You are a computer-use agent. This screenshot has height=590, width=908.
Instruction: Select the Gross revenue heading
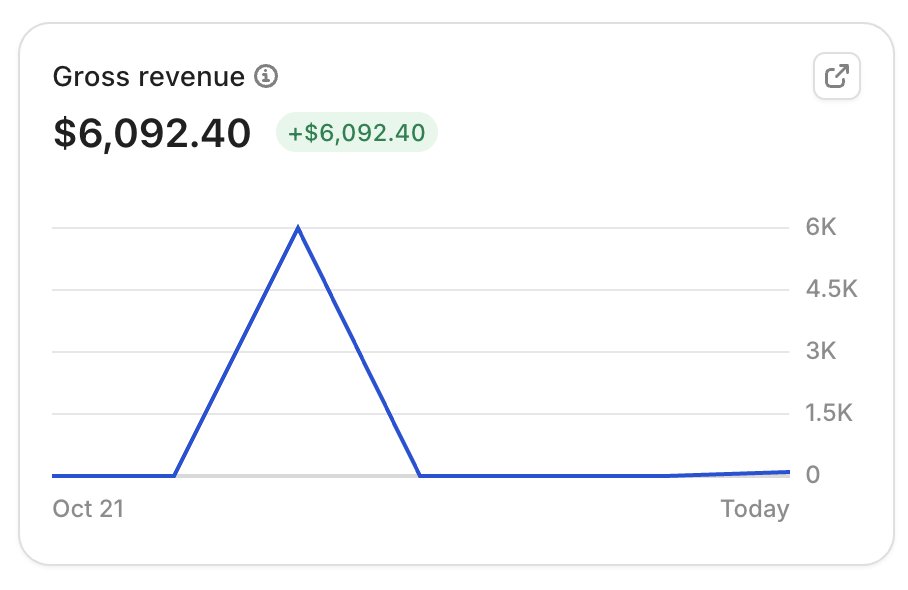(149, 76)
